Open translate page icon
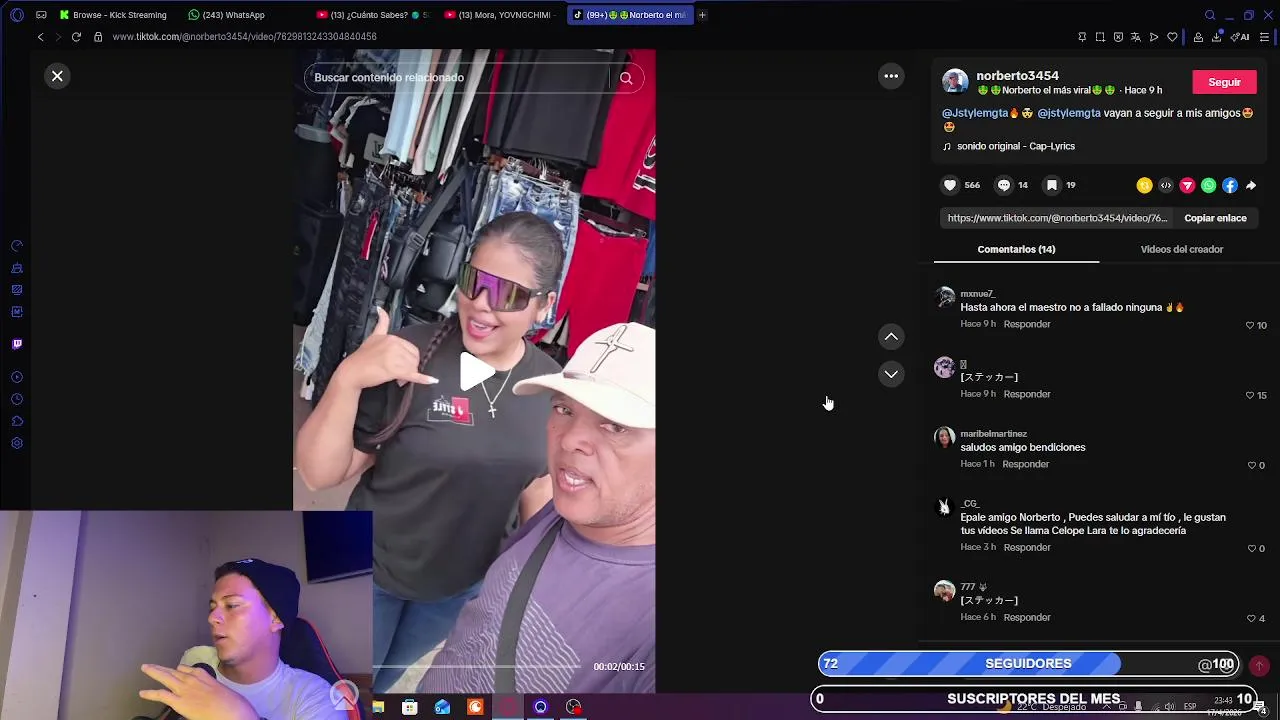This screenshot has height=720, width=1280. coord(1135,37)
